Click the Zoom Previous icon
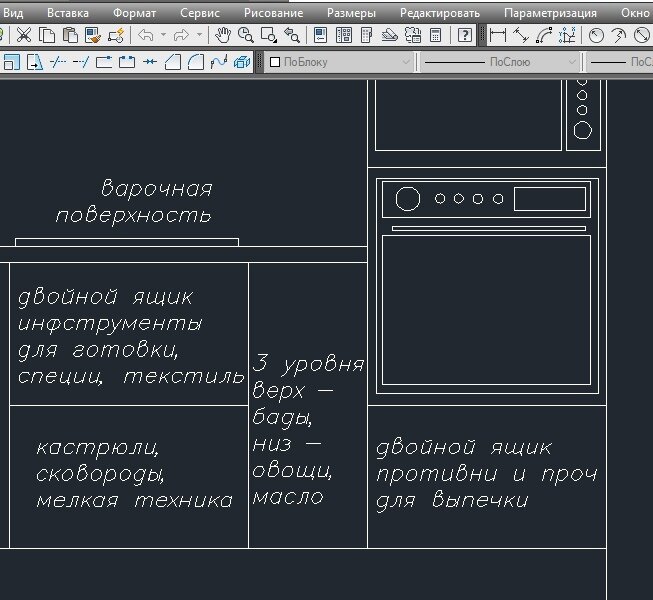 click(292, 35)
